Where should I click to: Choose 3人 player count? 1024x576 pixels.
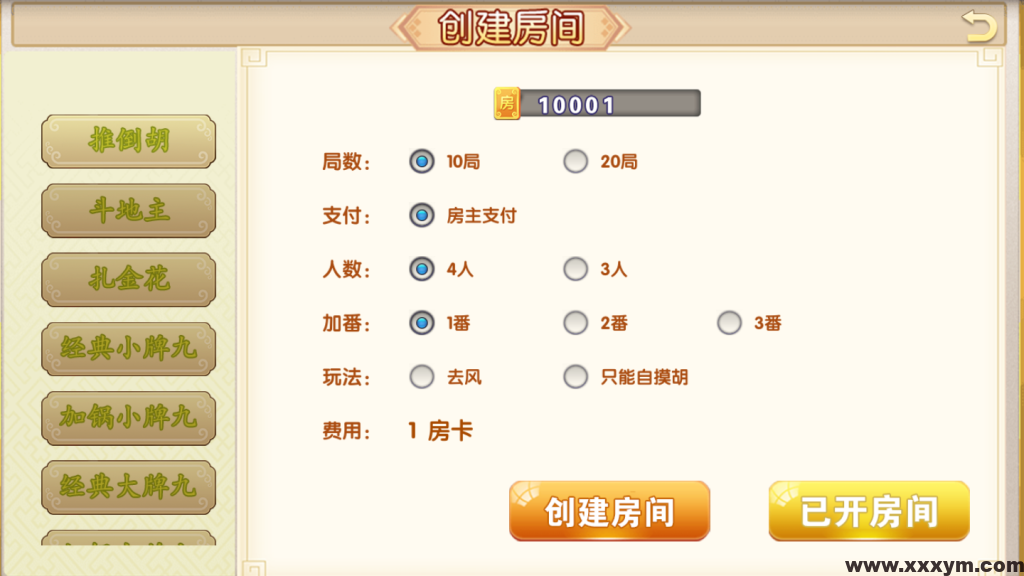coord(576,269)
